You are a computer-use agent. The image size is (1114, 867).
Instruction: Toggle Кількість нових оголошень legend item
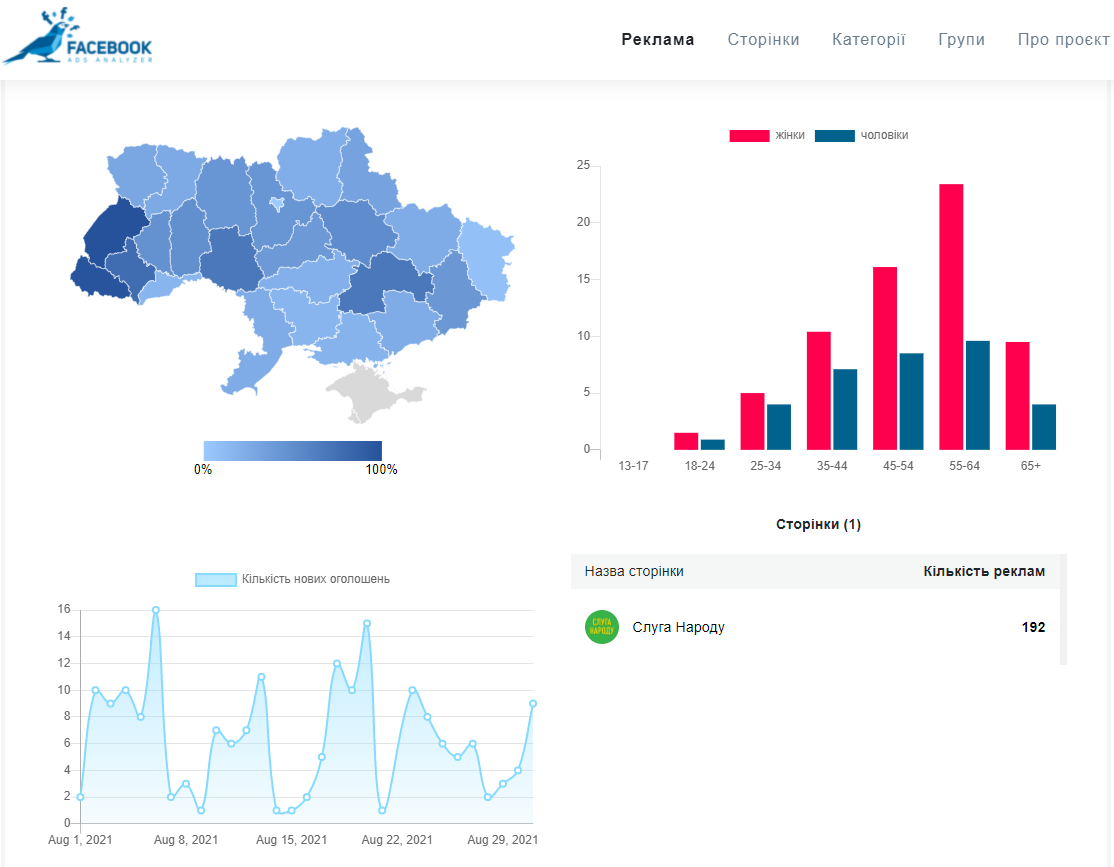(x=292, y=579)
